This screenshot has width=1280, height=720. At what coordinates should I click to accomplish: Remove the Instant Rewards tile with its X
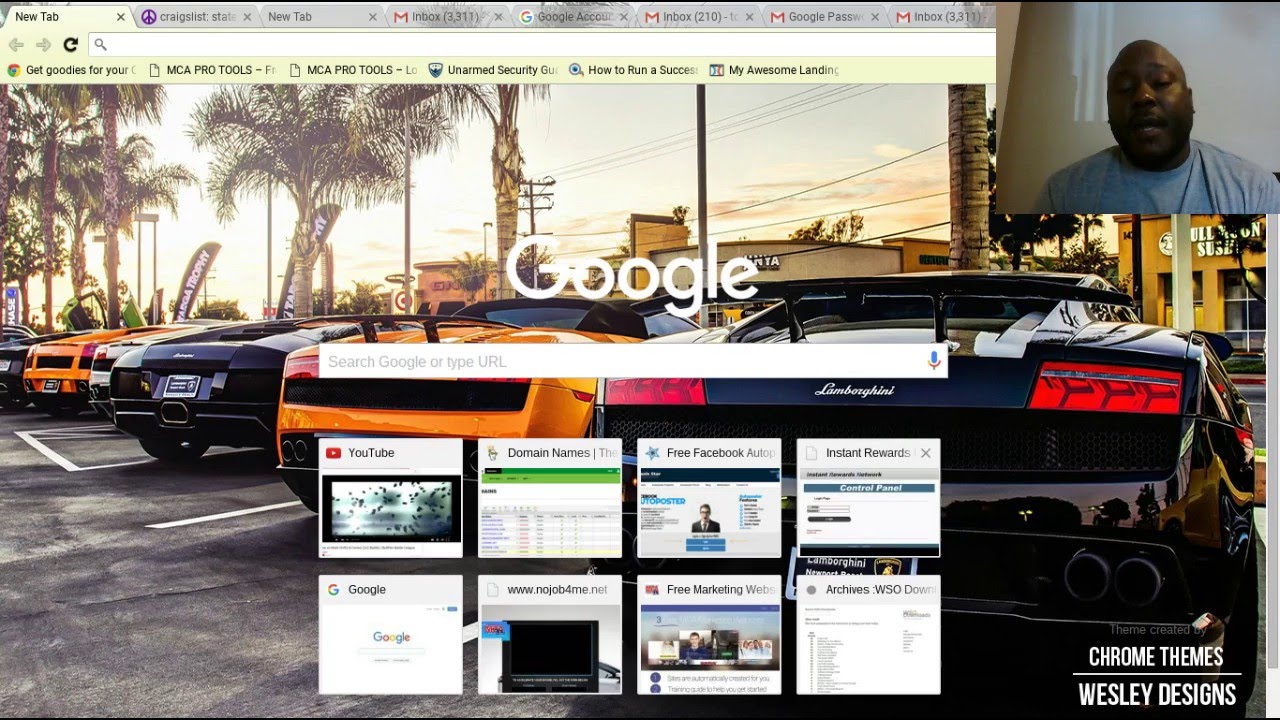[x=925, y=453]
